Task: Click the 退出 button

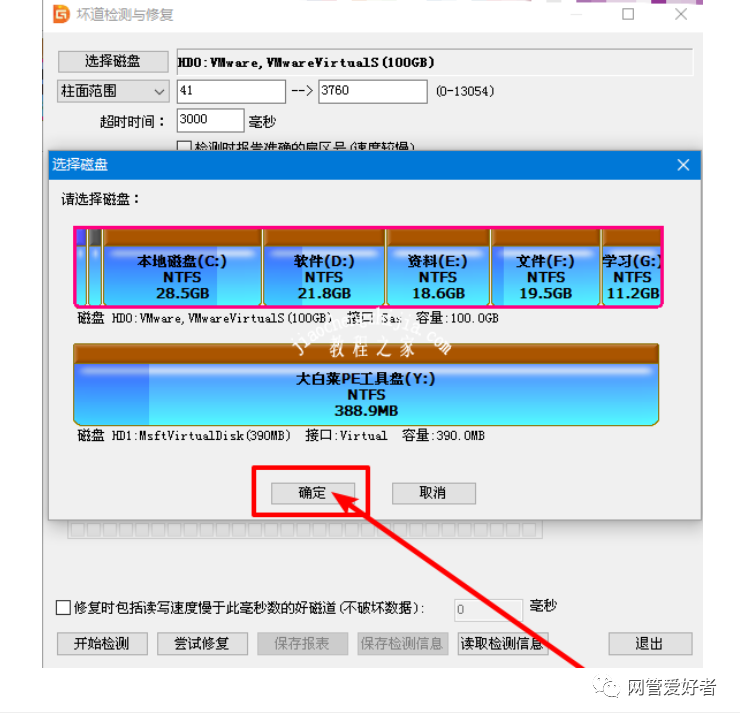Action: [x=650, y=644]
